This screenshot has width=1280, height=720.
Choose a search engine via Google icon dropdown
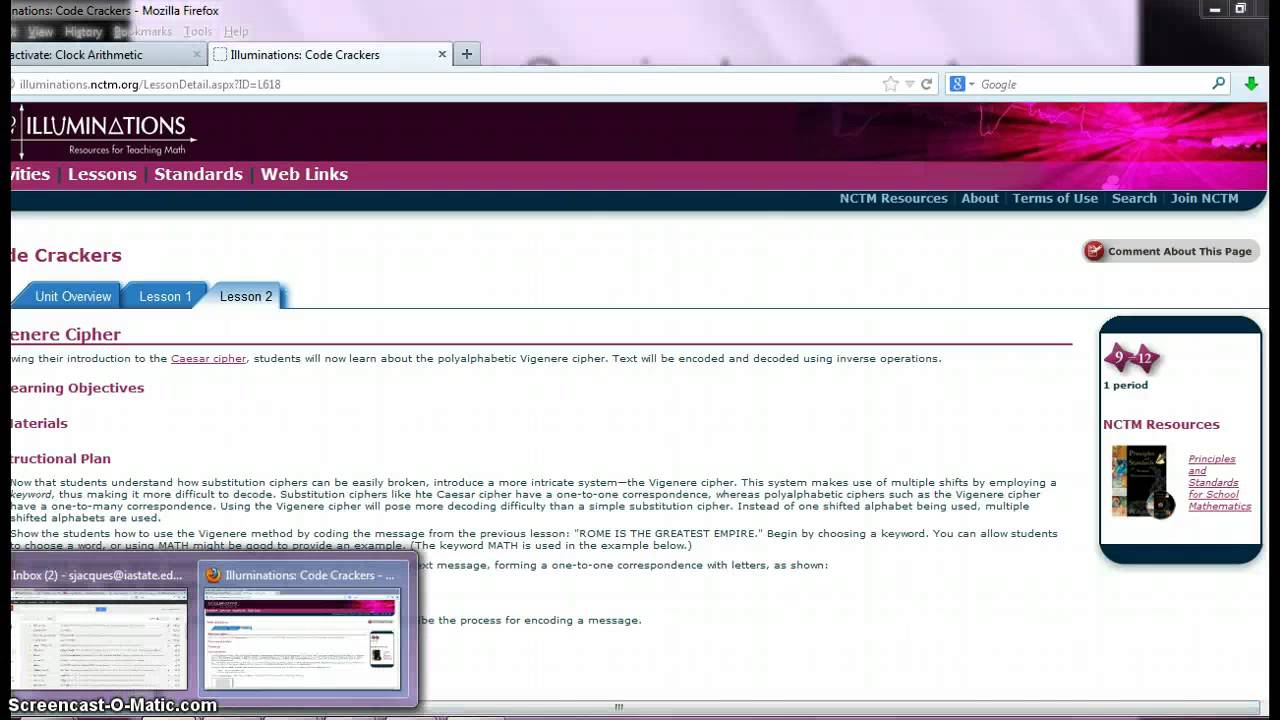(961, 84)
